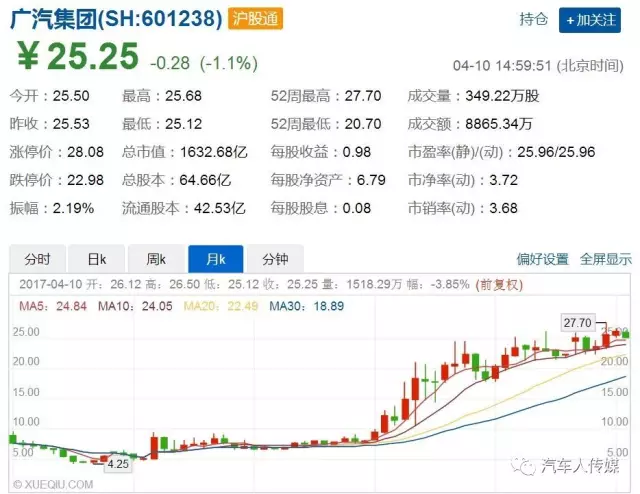Viewport: 640px width, 494px height.
Task: Click the current price ¥25.25
Action: pyautogui.click(x=78, y=56)
